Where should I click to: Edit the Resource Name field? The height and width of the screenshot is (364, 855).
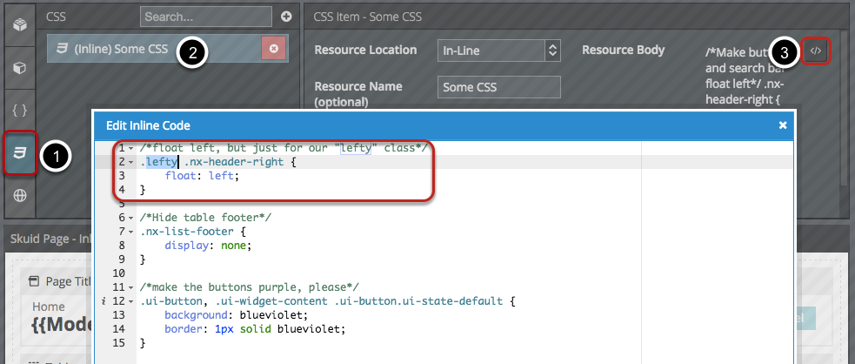pyautogui.click(x=499, y=87)
